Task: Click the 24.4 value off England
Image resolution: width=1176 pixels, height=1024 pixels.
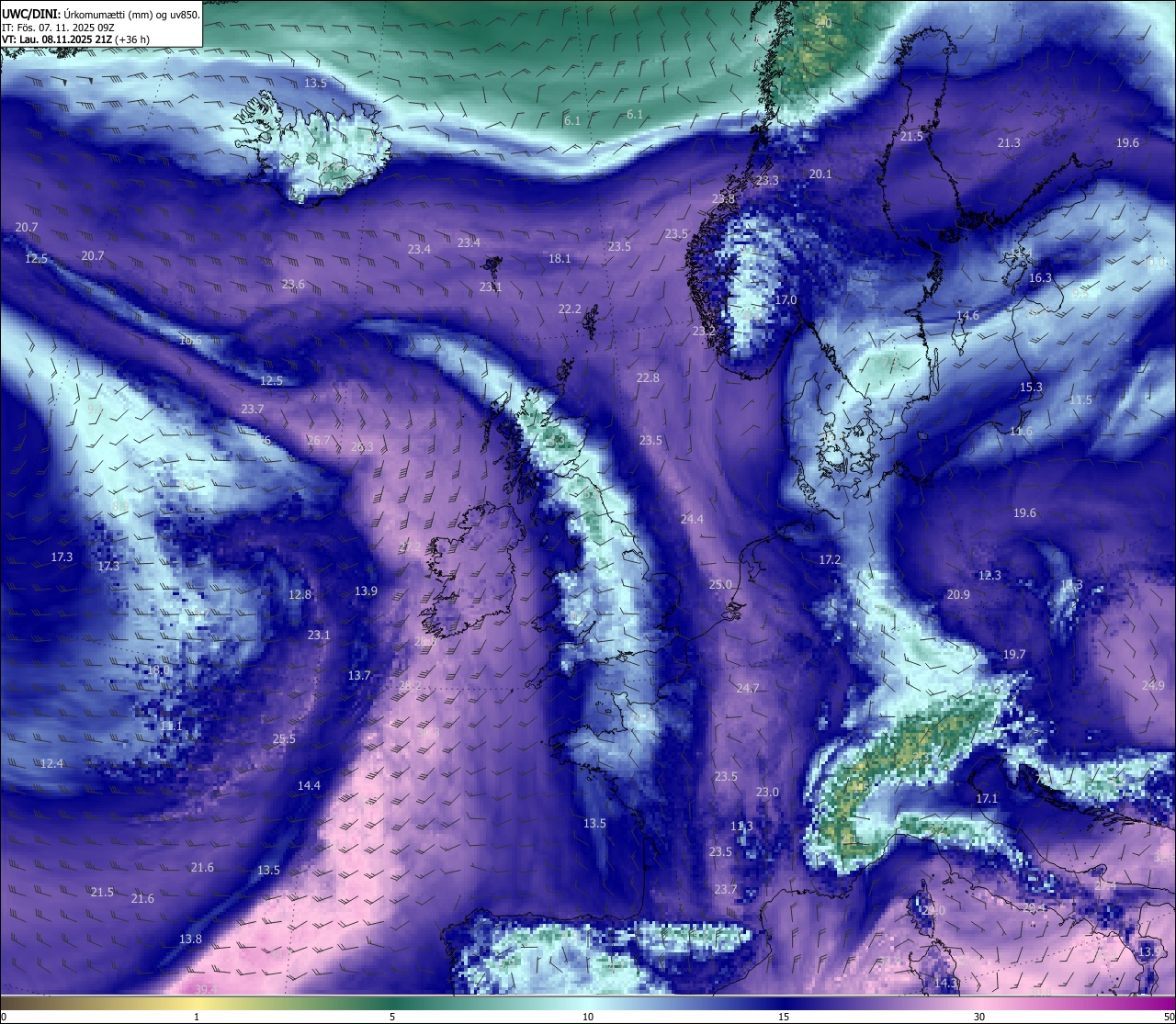Action: click(x=692, y=520)
